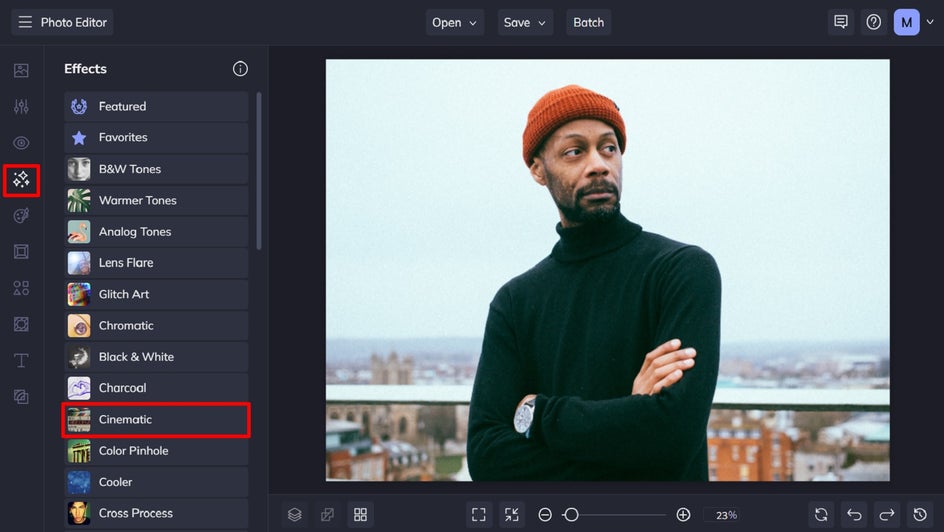
Task: Open the account profile M dropdown
Action: (x=913, y=22)
